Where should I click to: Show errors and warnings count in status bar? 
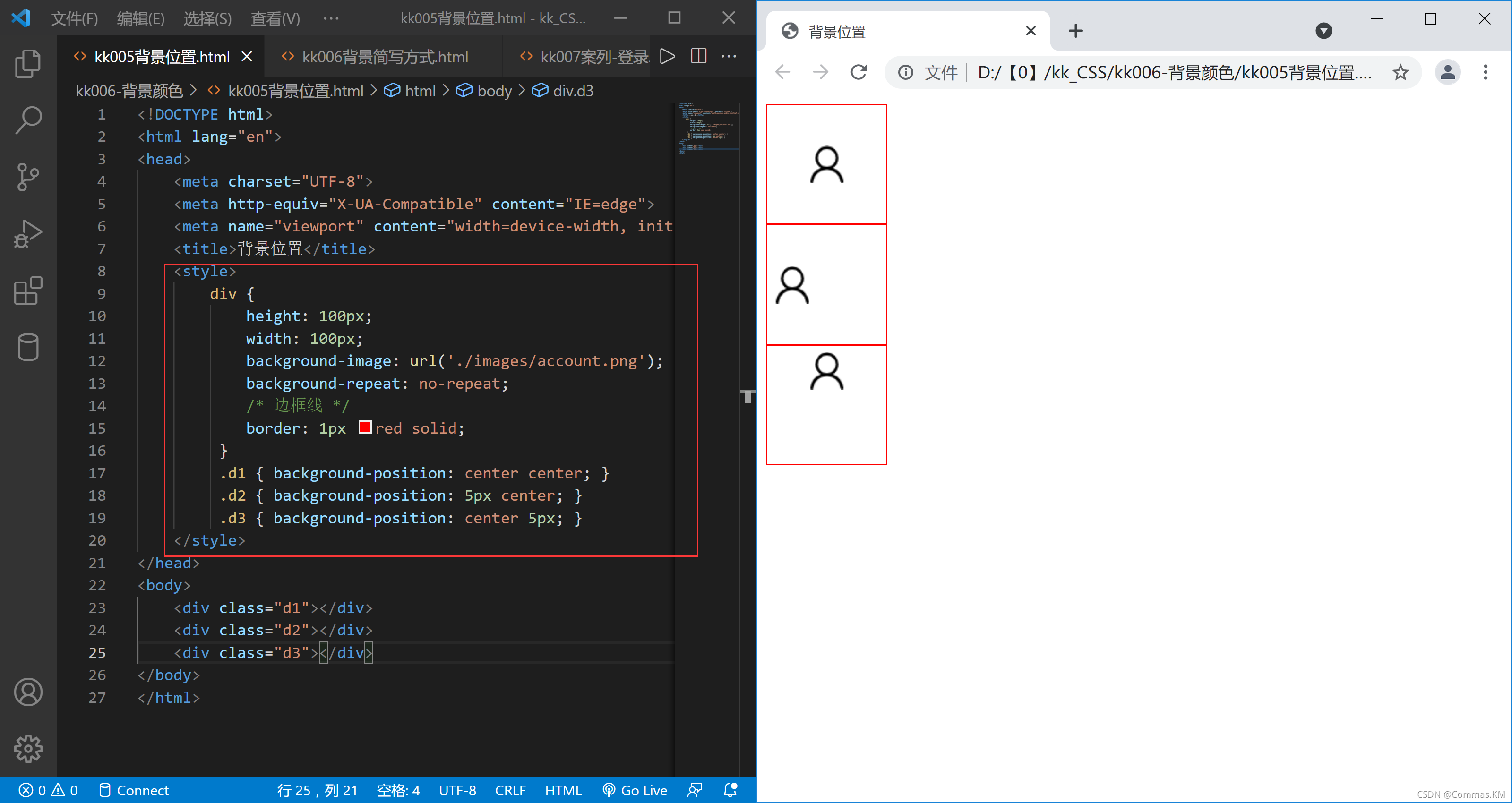(x=49, y=791)
